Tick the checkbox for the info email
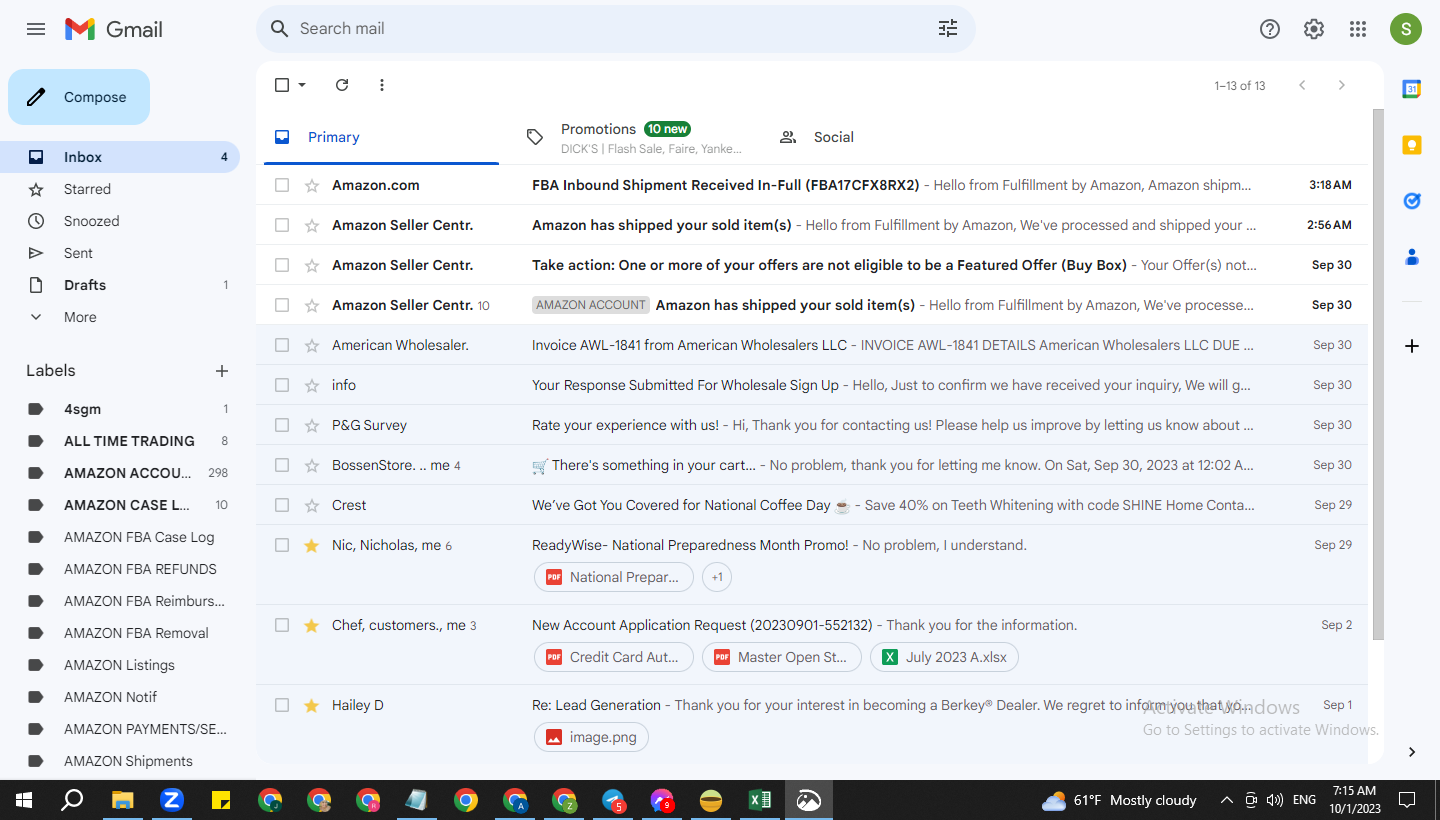Screen dimensions: 1440x820 point(282,385)
